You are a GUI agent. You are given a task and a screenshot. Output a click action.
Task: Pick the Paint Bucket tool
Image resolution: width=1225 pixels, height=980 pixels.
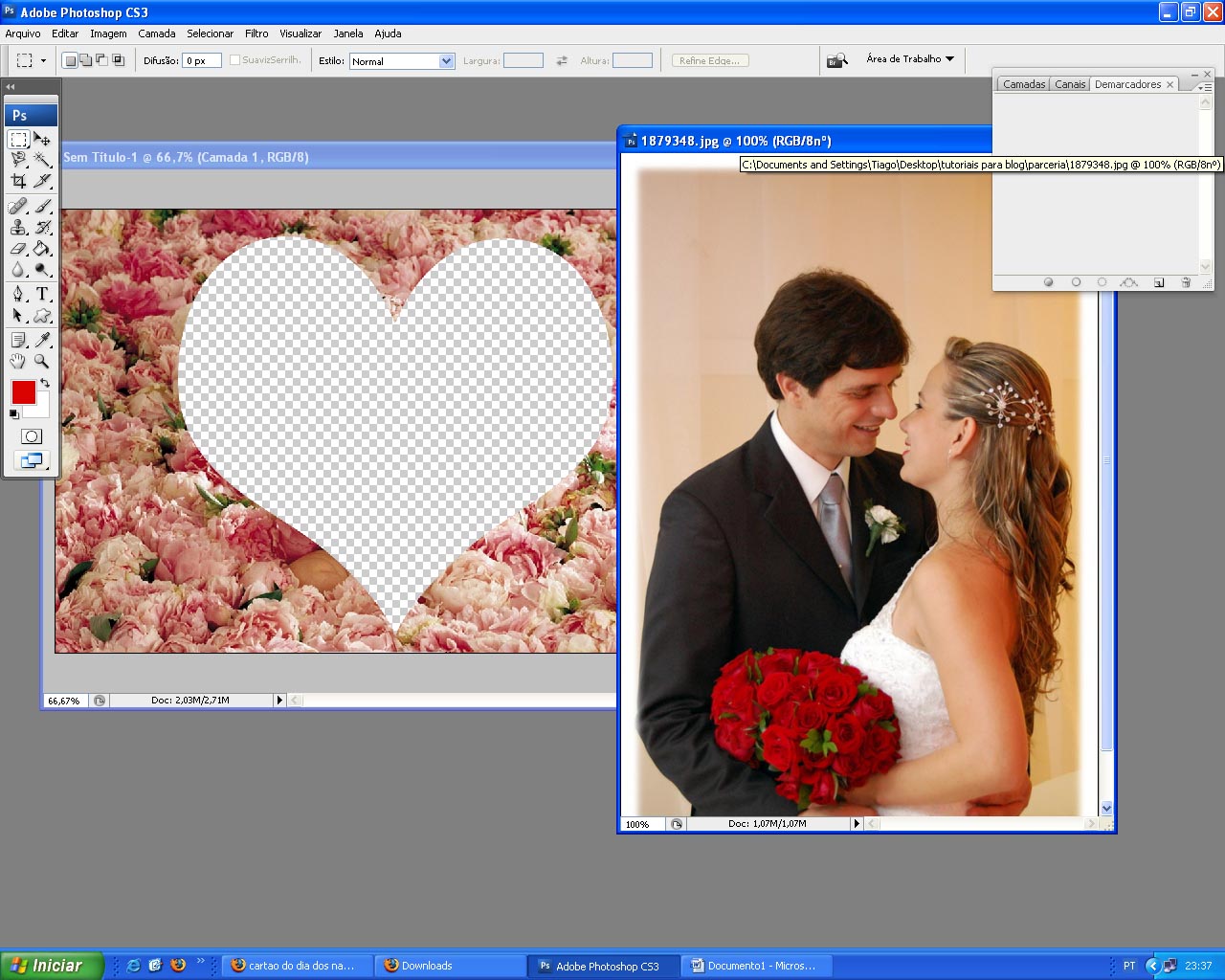pos(42,249)
